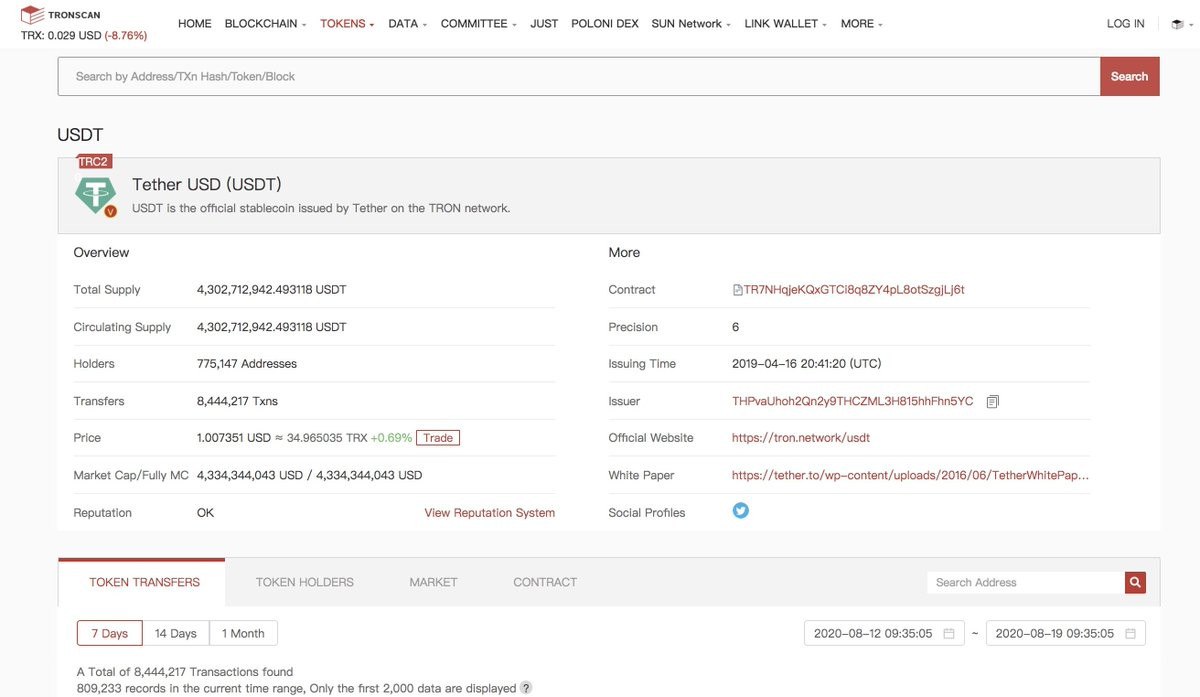Click the Holders value 775,147 Addresses
This screenshot has width=1200, height=697.
tap(246, 364)
